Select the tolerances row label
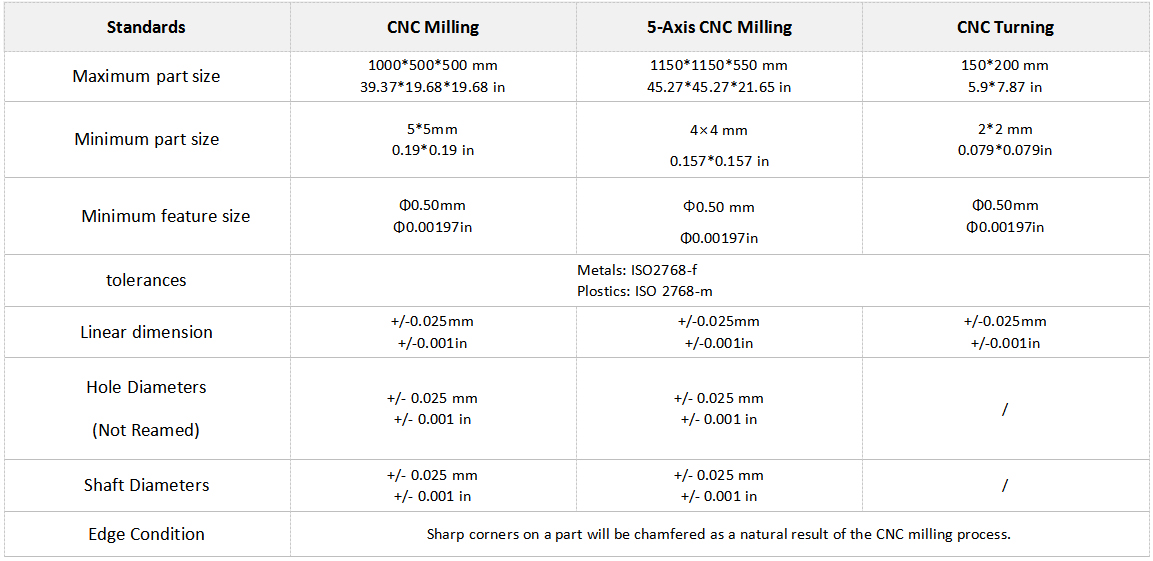Viewport: 1153px width, 561px height. (x=146, y=280)
